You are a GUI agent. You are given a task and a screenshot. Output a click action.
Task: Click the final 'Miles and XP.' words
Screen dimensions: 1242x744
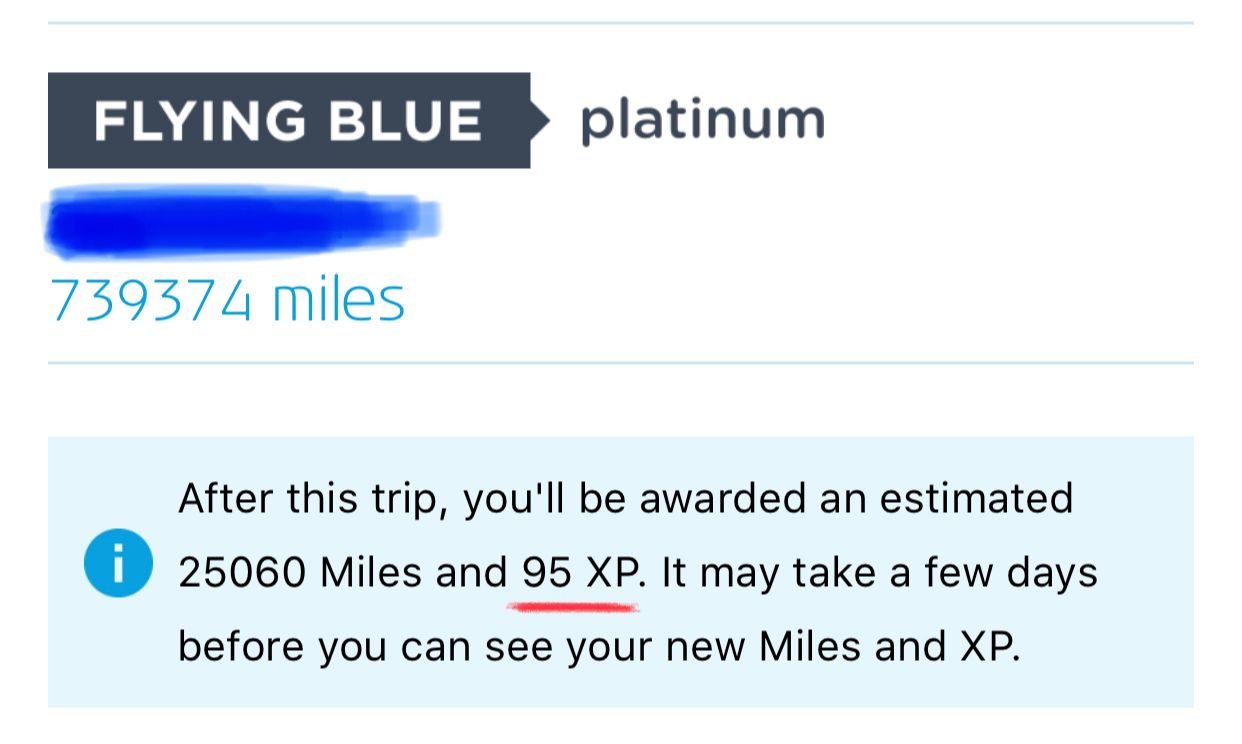pos(891,647)
